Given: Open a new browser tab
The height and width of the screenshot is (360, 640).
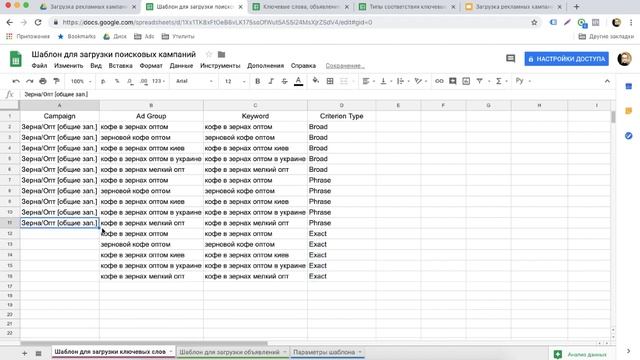Looking at the screenshot, I should [576, 7].
